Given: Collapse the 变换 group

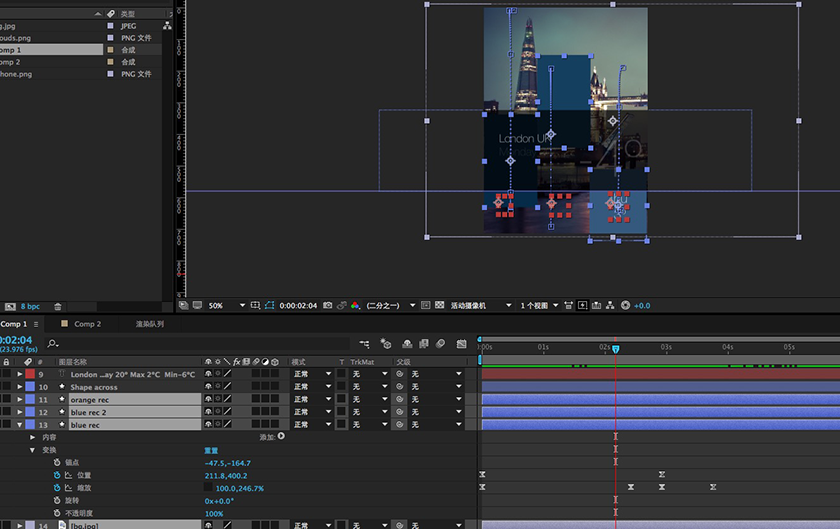Looking at the screenshot, I should click(x=33, y=450).
